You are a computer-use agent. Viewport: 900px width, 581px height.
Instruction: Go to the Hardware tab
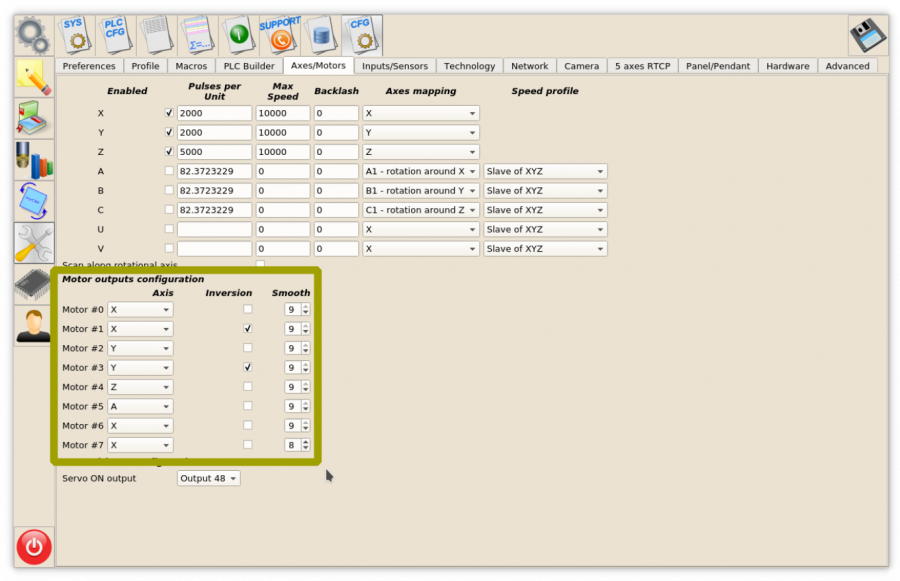click(787, 66)
